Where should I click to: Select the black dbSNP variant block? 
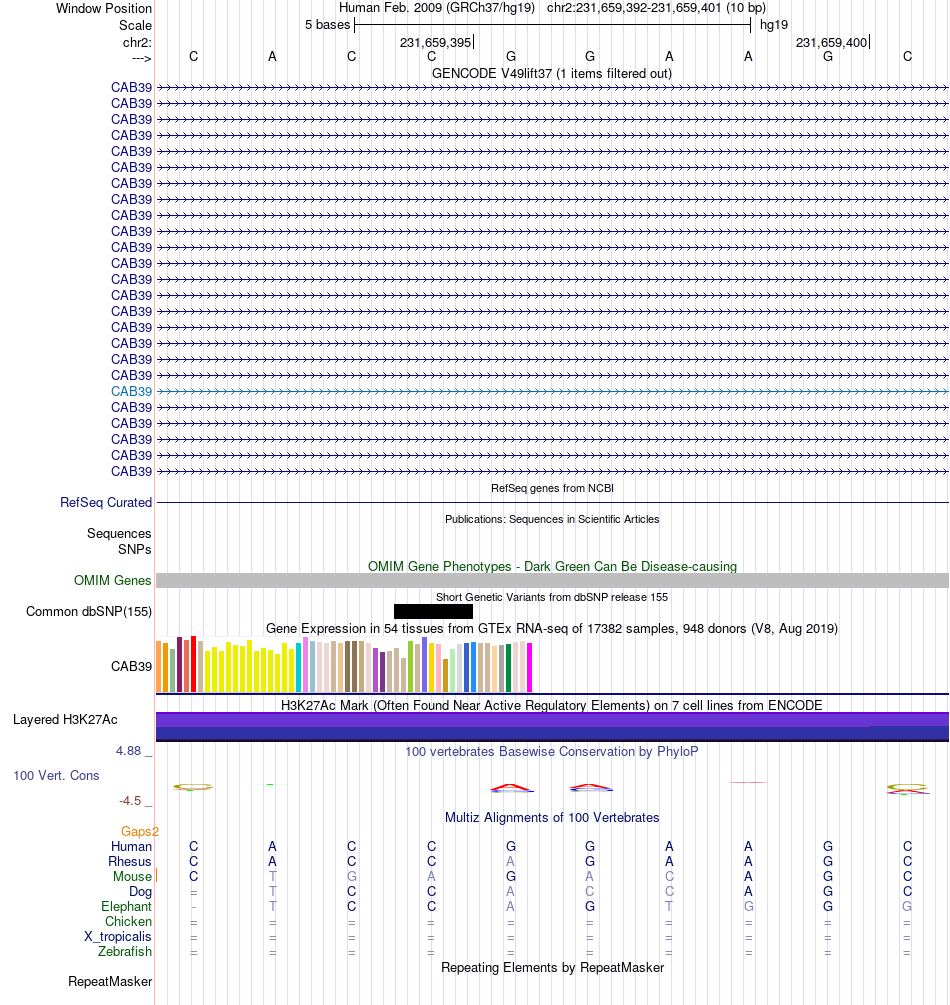(433, 611)
